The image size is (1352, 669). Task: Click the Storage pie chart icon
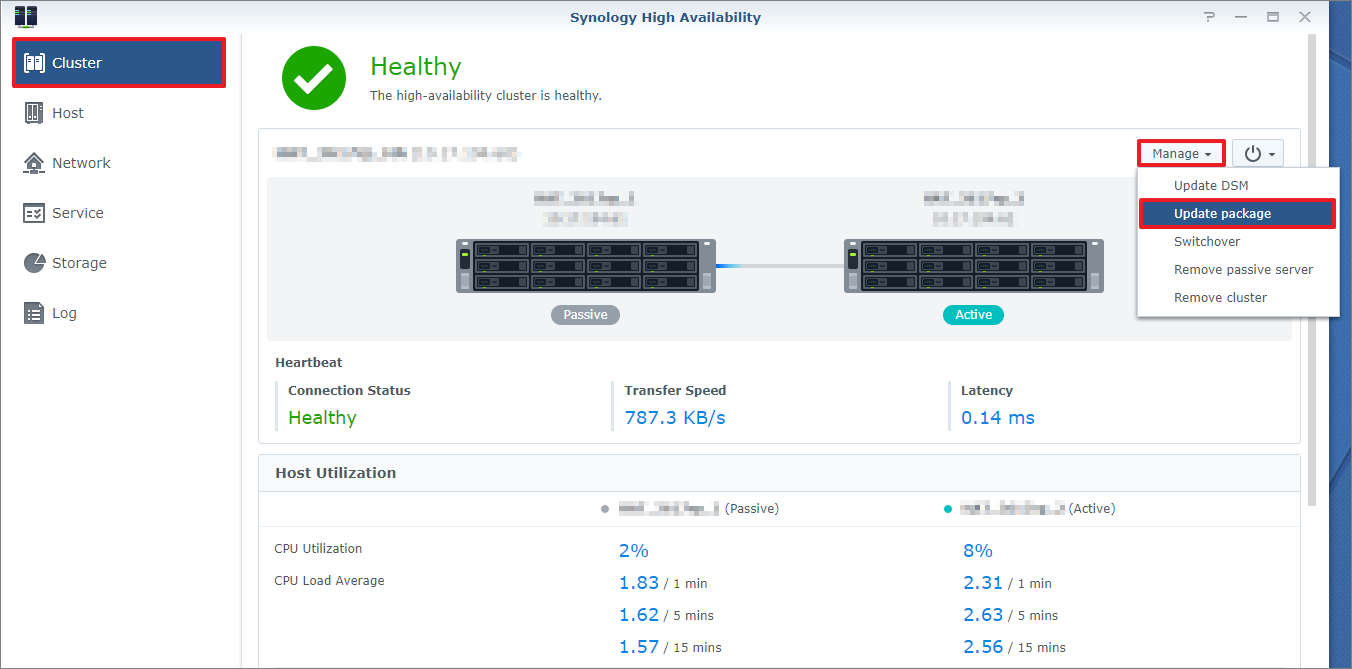click(35, 263)
